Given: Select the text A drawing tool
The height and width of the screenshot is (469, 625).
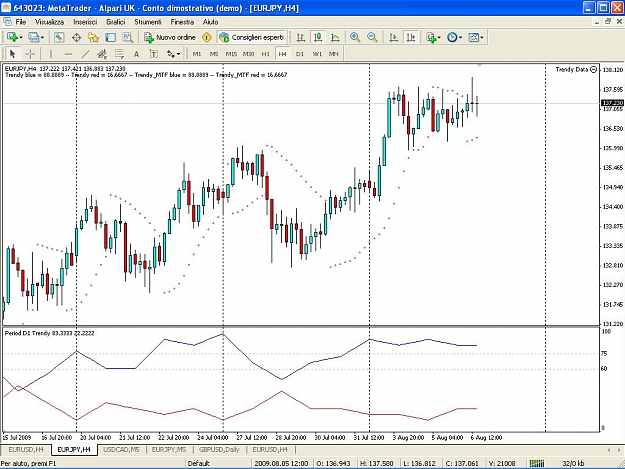Looking at the screenshot, I should (x=136, y=54).
